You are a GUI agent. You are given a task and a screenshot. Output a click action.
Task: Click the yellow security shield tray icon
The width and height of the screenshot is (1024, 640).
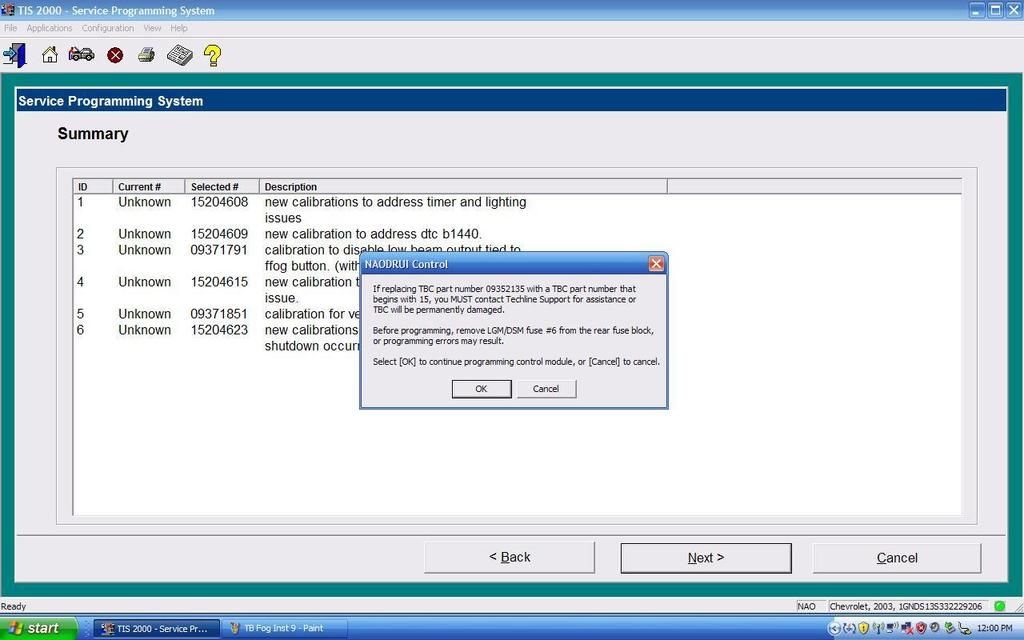coord(863,629)
